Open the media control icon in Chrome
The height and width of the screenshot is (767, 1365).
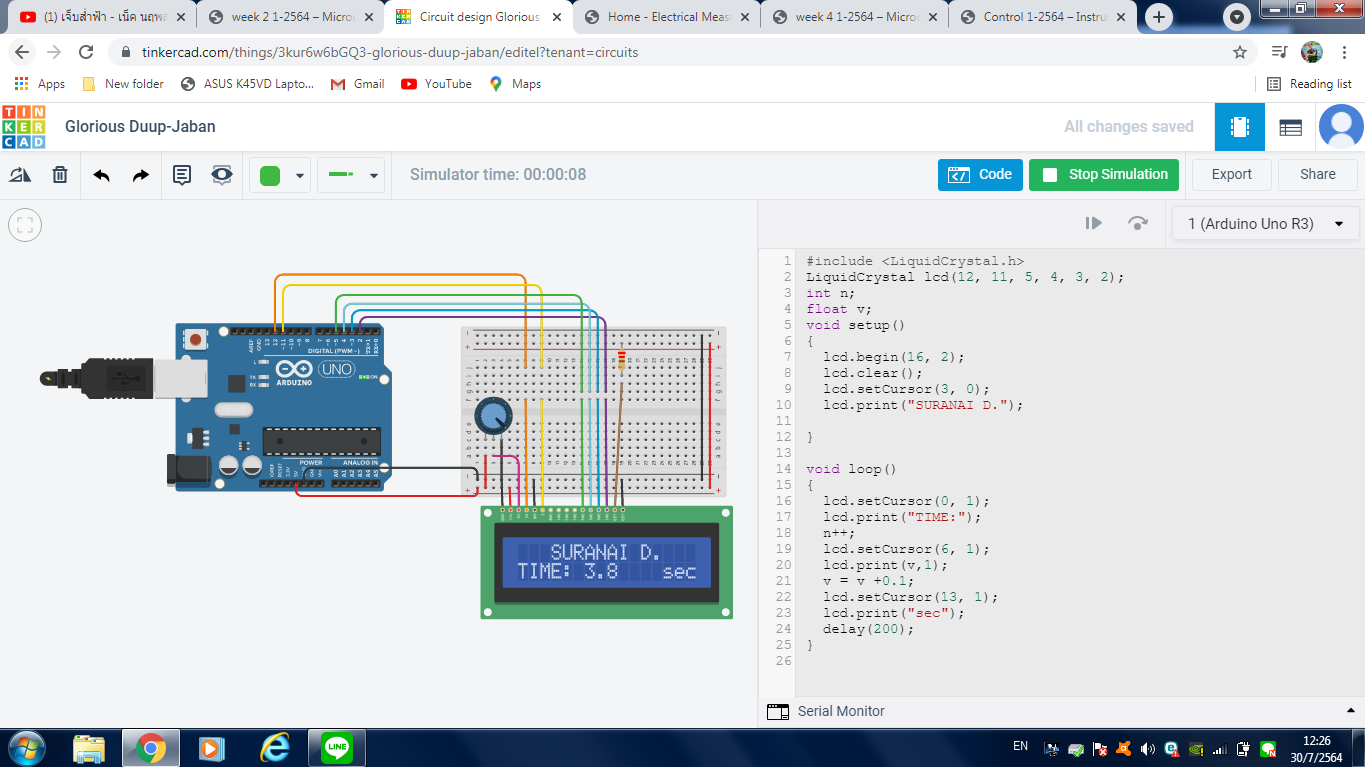click(x=1279, y=52)
